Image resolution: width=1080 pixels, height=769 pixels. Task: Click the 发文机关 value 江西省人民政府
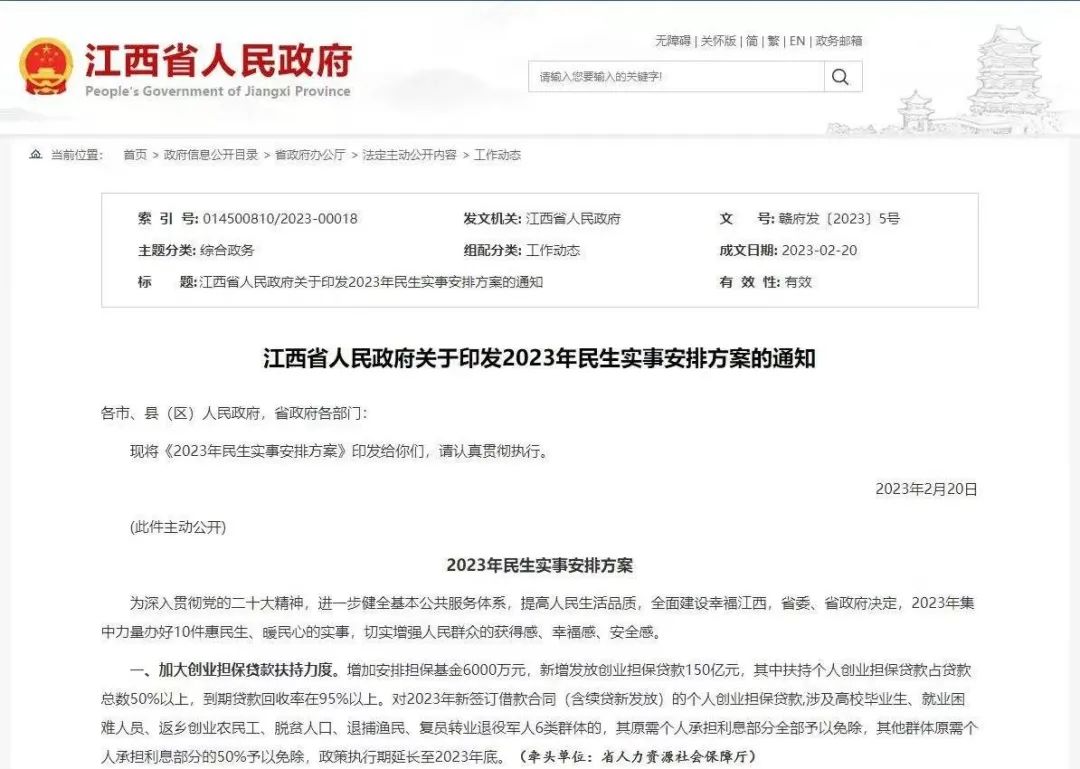(573, 218)
